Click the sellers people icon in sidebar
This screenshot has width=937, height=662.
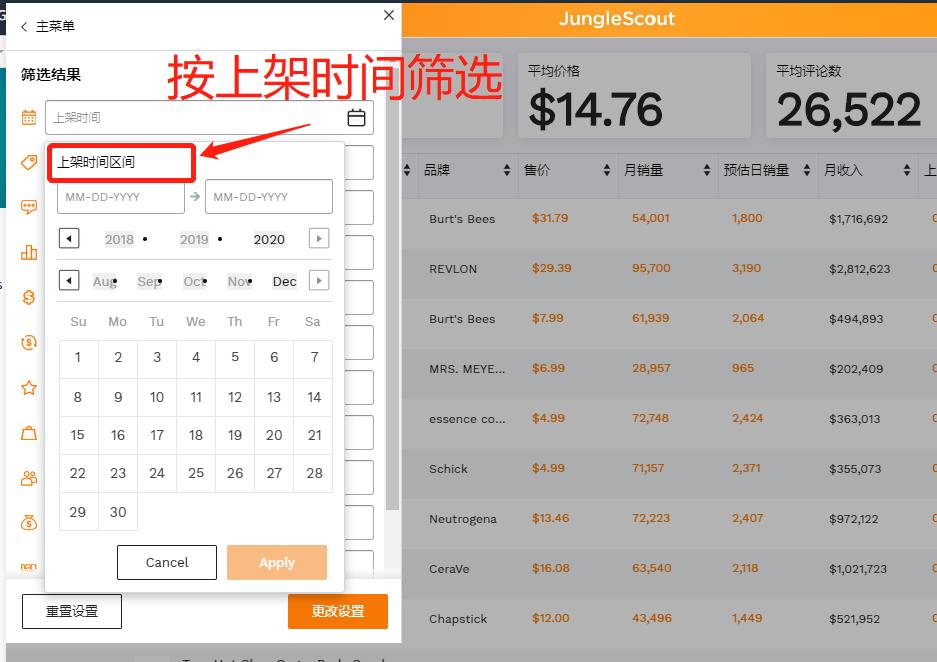click(x=28, y=477)
